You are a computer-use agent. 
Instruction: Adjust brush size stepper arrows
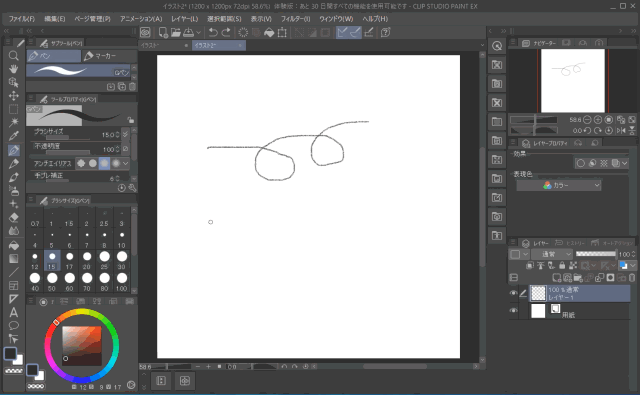[118, 134]
